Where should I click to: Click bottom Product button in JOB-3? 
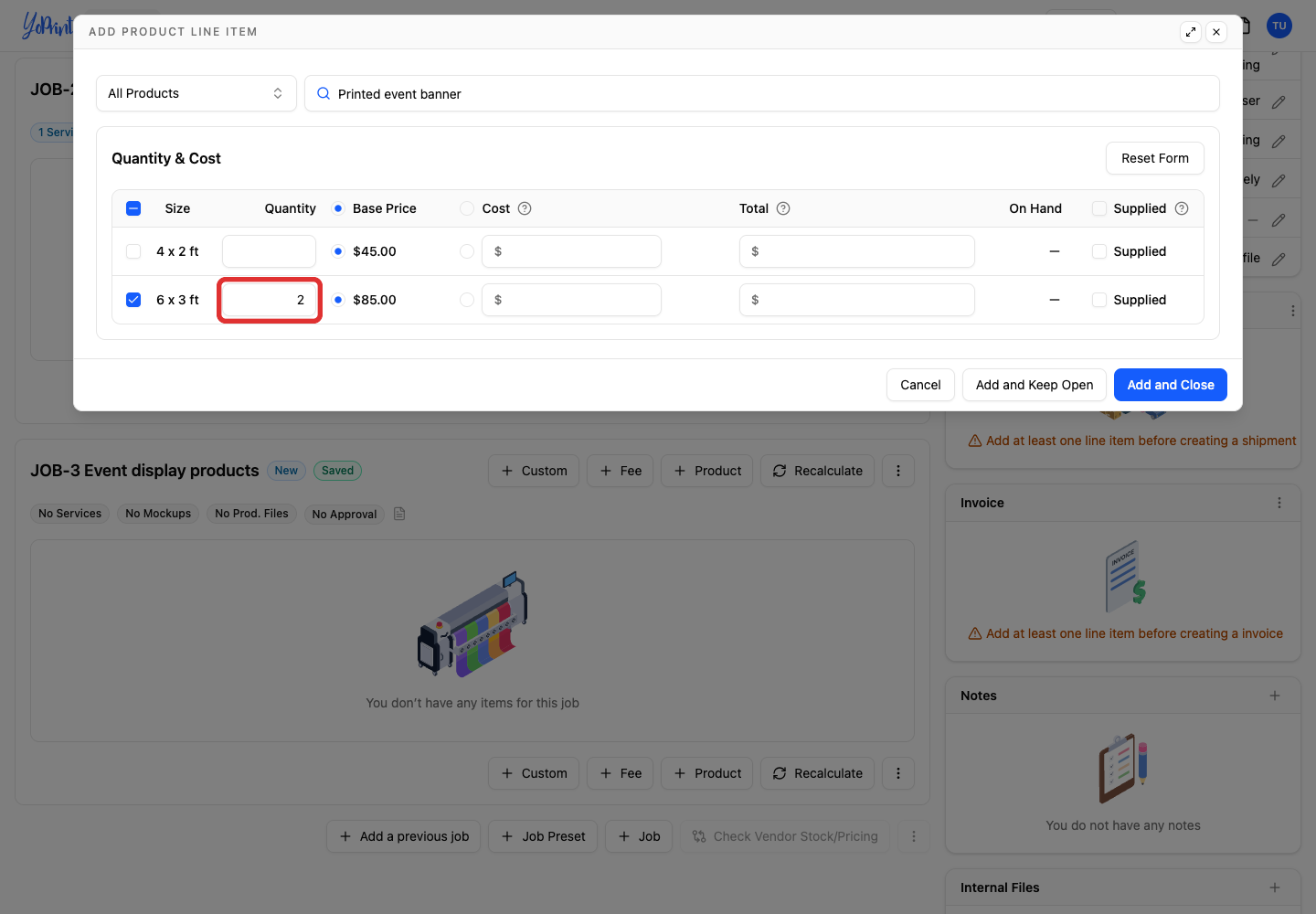(x=707, y=773)
